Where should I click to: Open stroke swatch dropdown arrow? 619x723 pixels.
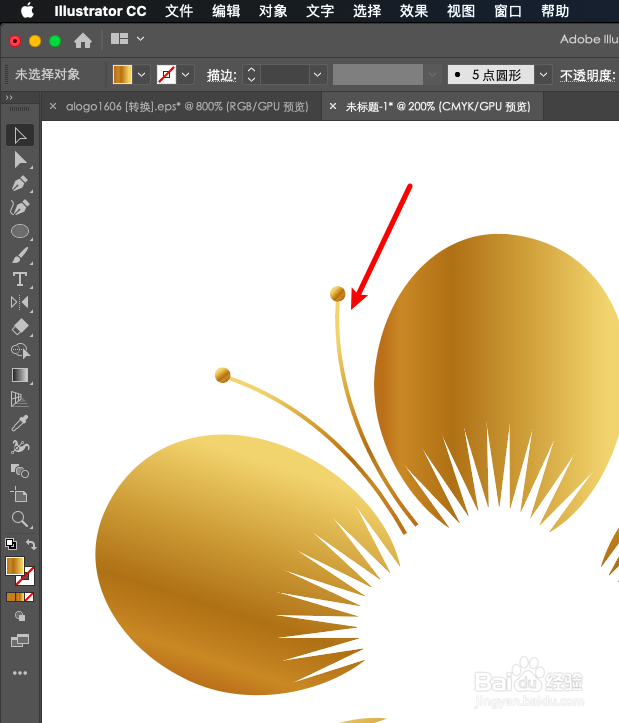click(185, 74)
